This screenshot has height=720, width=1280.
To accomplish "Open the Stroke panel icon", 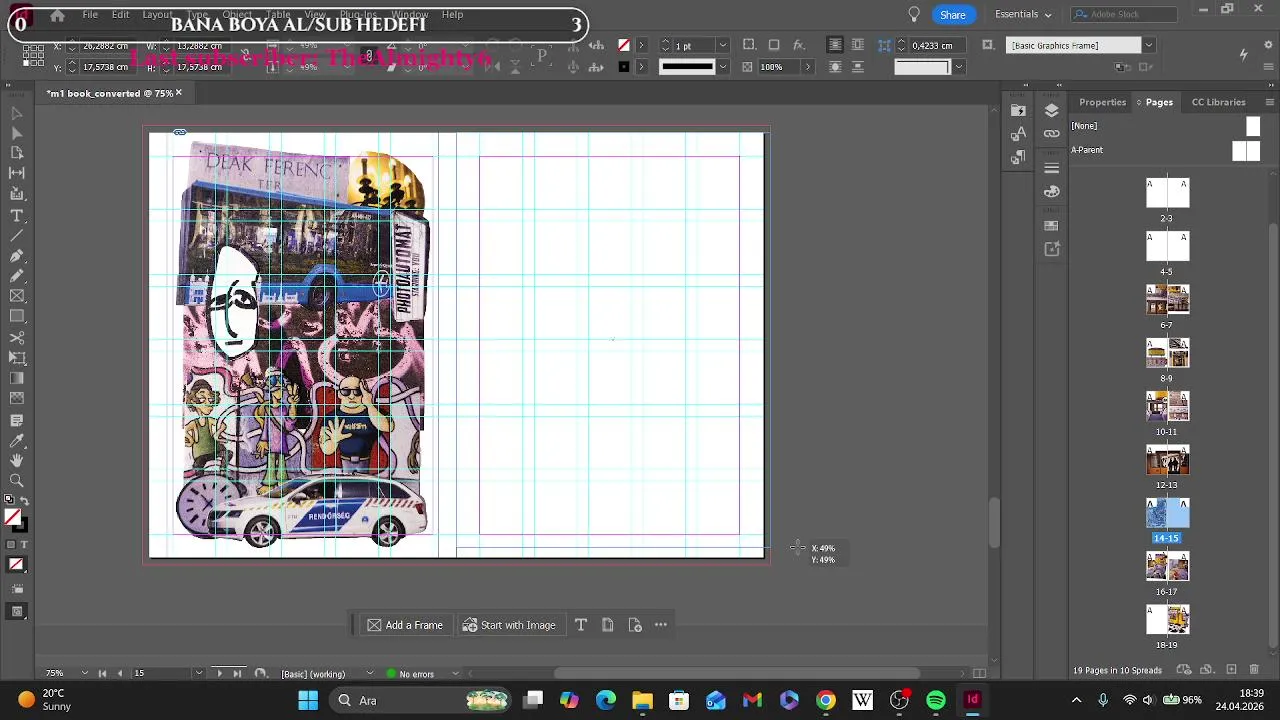I will point(1051,167).
